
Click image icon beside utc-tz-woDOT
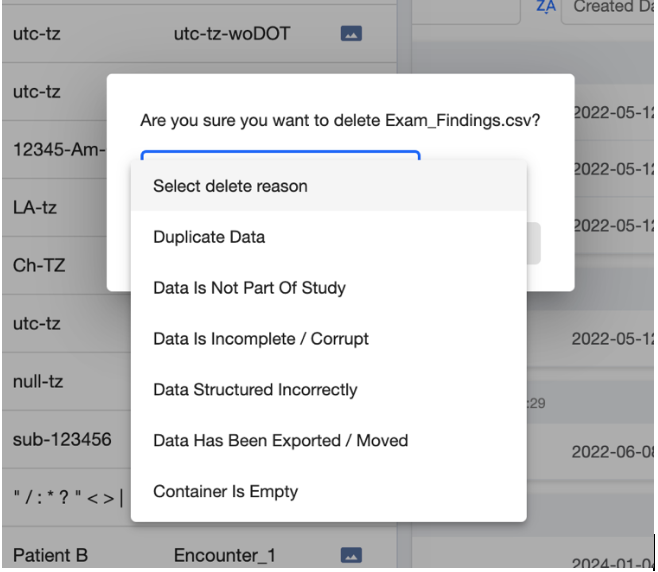351,34
